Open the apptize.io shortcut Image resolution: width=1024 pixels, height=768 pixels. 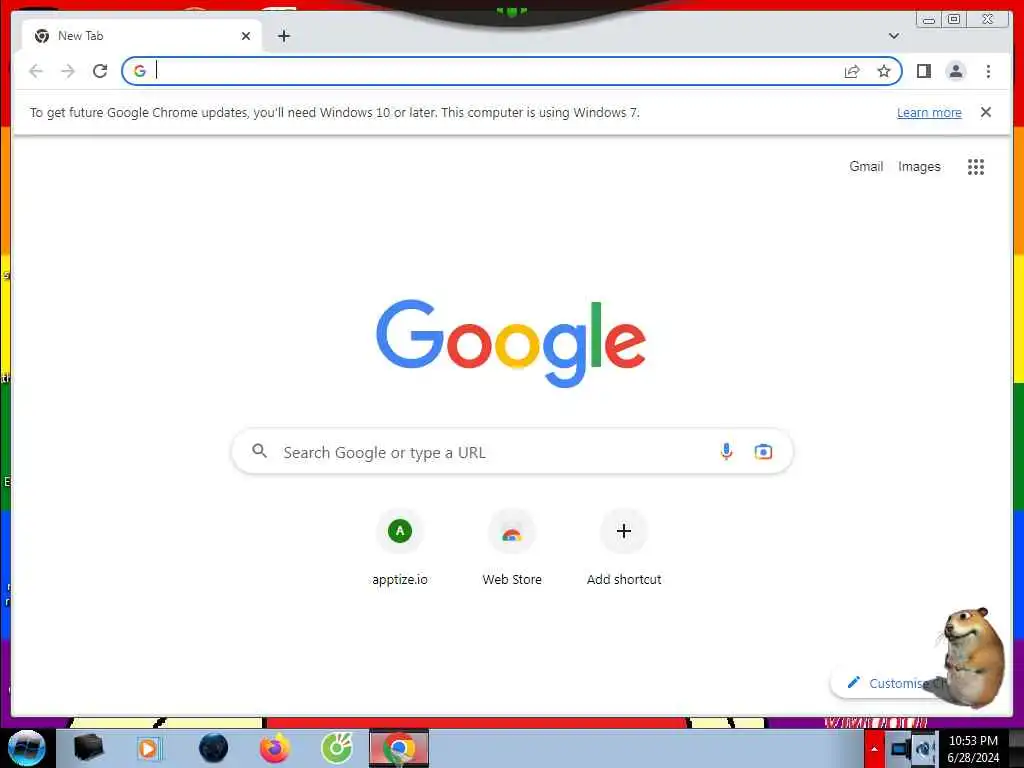pyautogui.click(x=400, y=547)
